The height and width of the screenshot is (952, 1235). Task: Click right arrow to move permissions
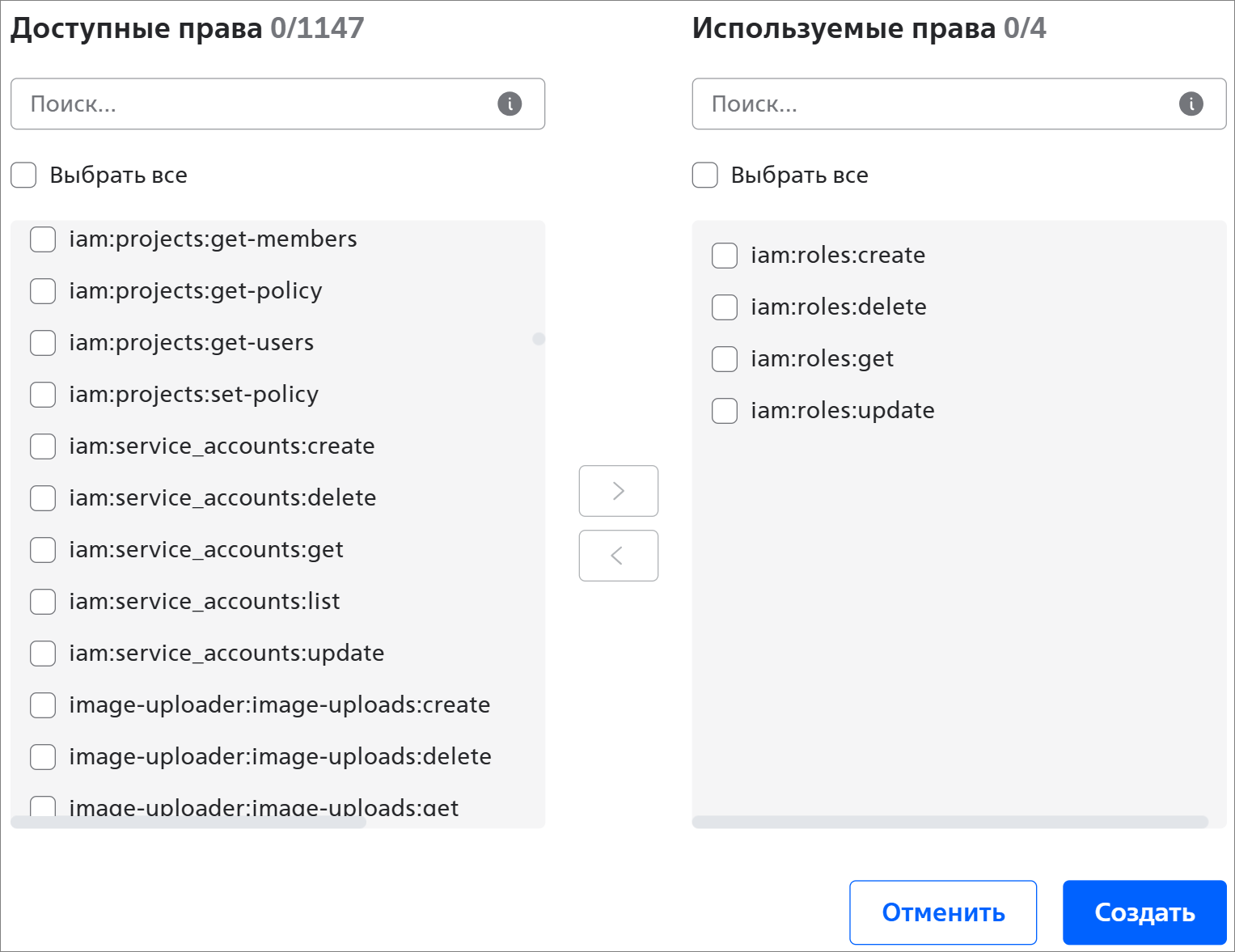coord(619,491)
